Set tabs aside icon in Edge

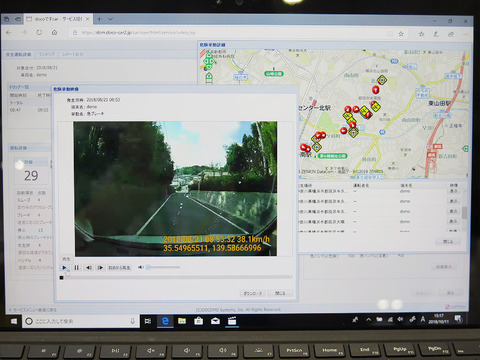pos(18,19)
